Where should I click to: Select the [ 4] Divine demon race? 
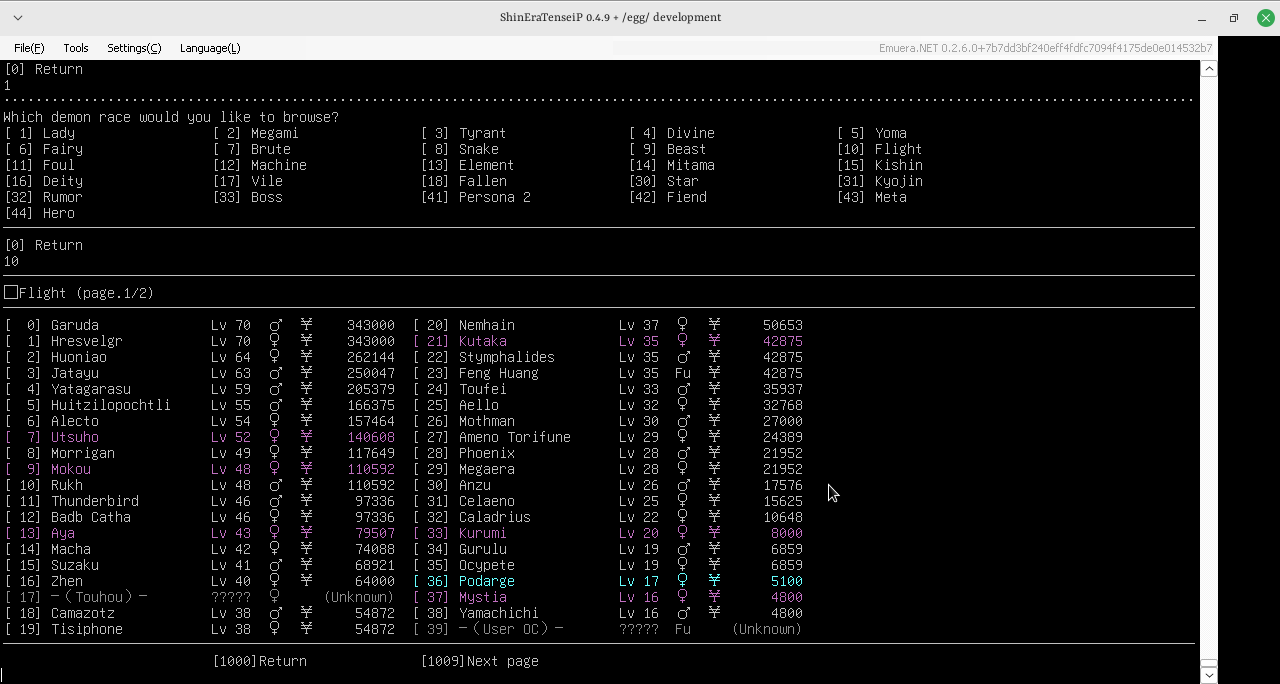point(672,133)
